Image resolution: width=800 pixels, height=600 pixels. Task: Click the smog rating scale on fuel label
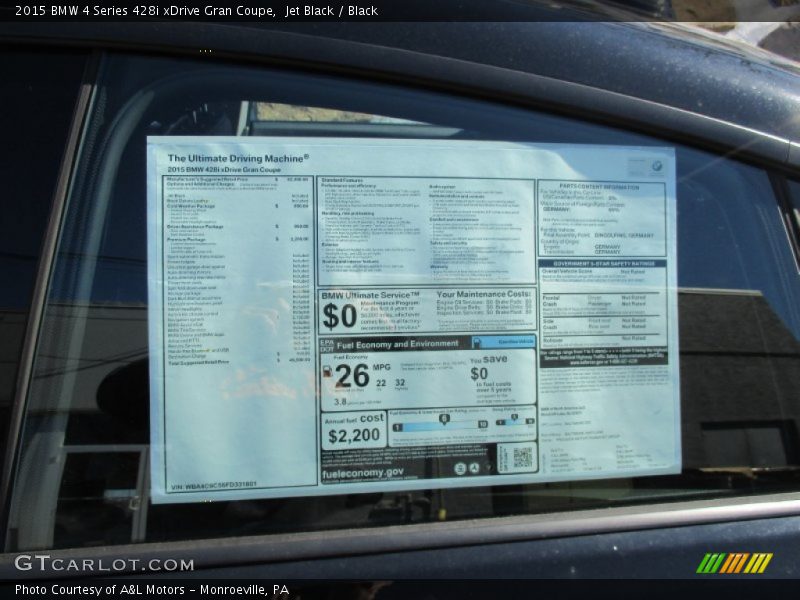514,421
